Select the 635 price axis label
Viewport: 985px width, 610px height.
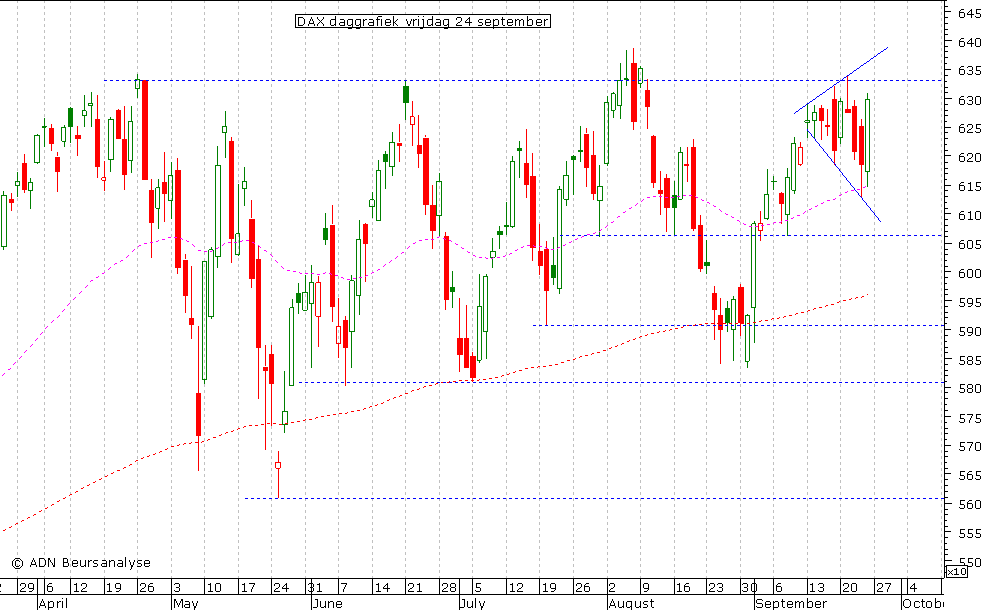click(x=970, y=70)
